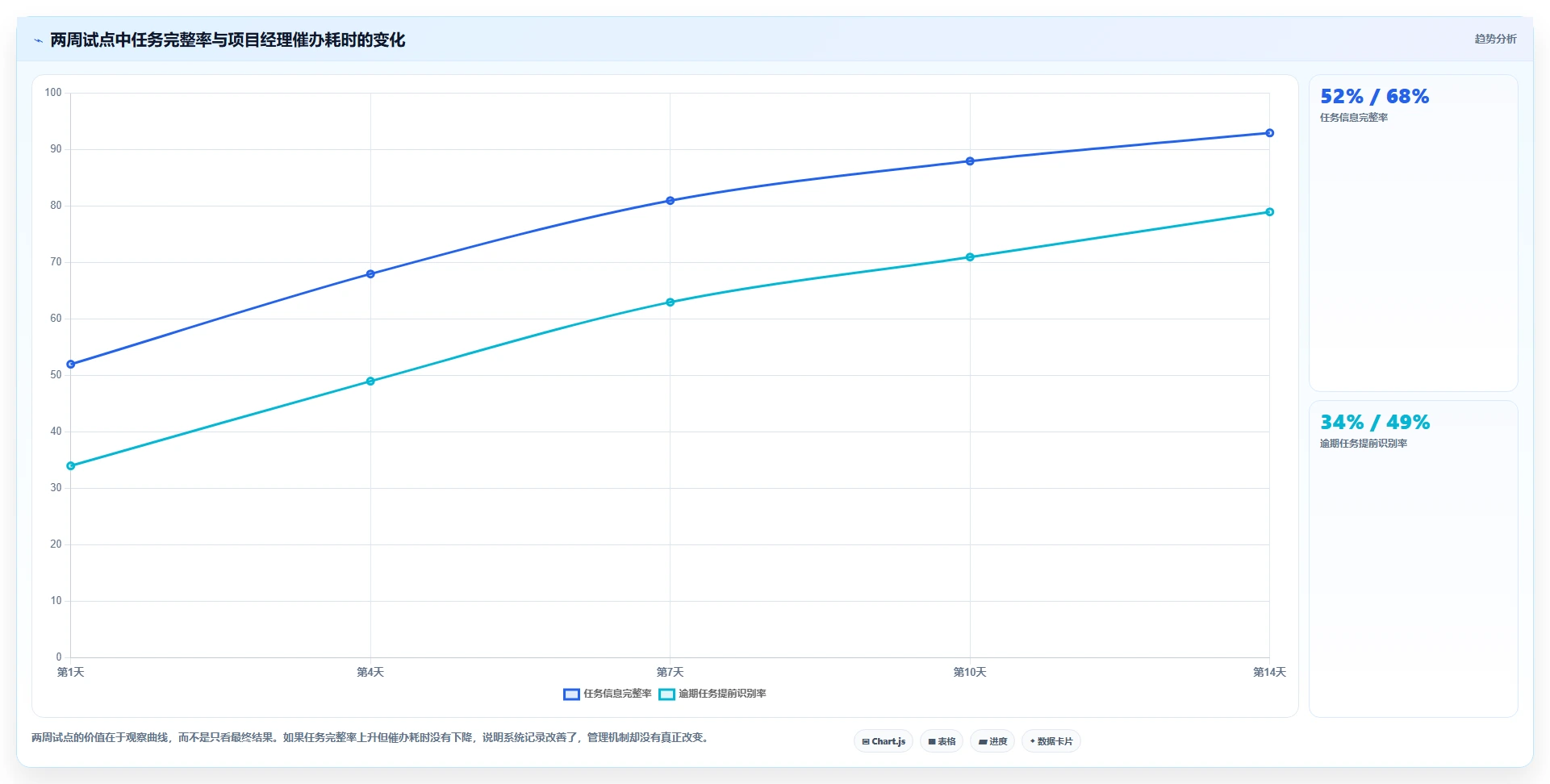The width and height of the screenshot is (1550, 784).
Task: Select the cyan data point at 第14天
Action: pos(1270,212)
